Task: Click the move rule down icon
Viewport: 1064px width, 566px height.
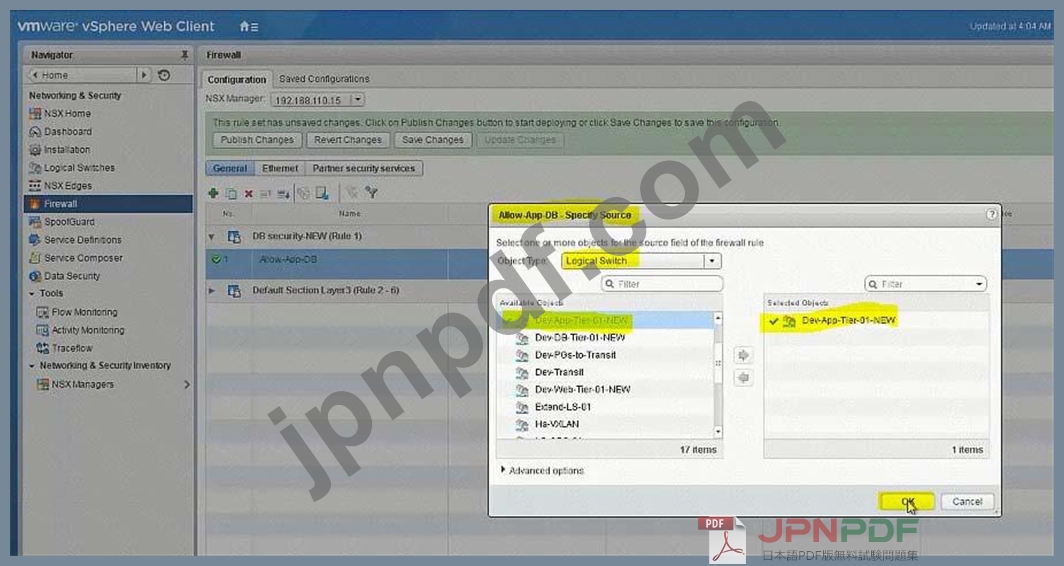Action: pos(283,195)
